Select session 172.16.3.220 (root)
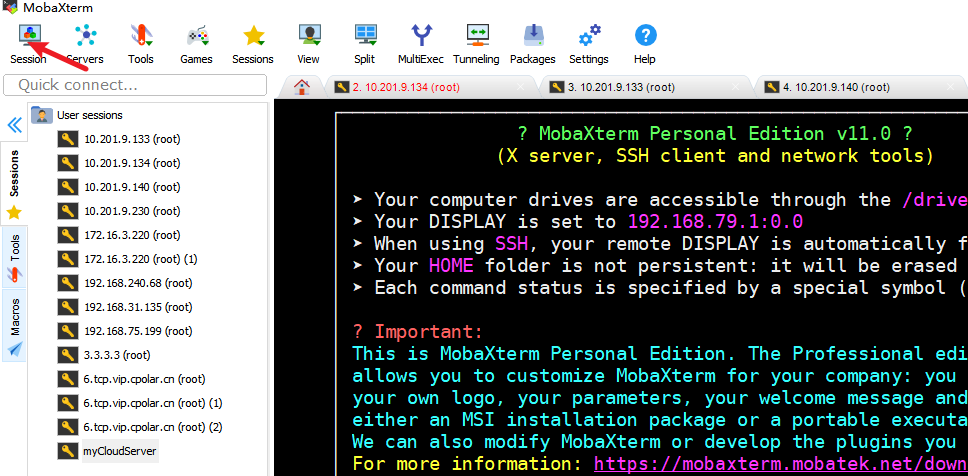 pyautogui.click(x=132, y=235)
